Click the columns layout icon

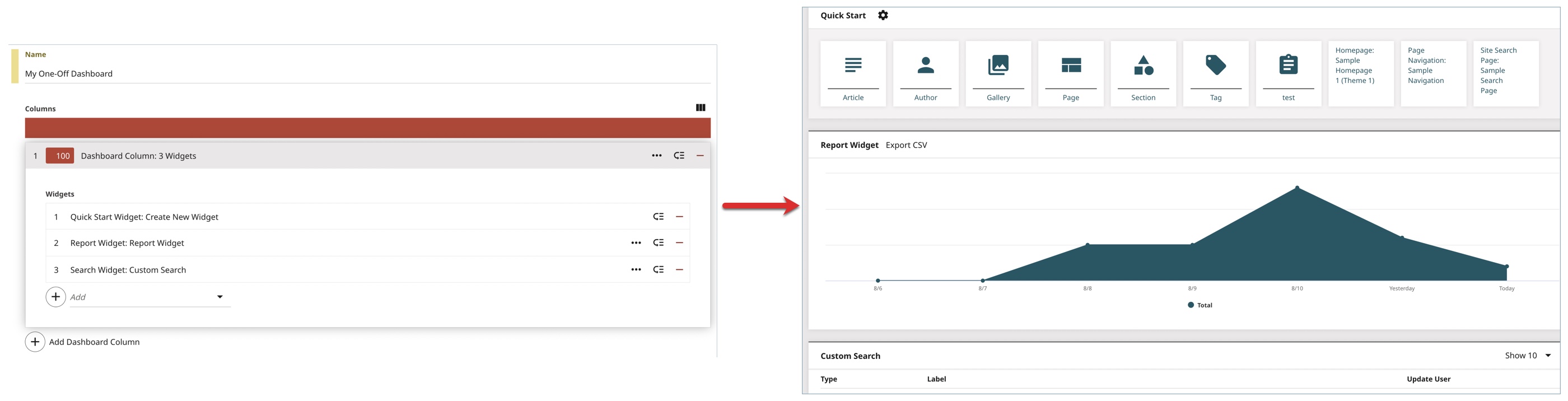[700, 108]
